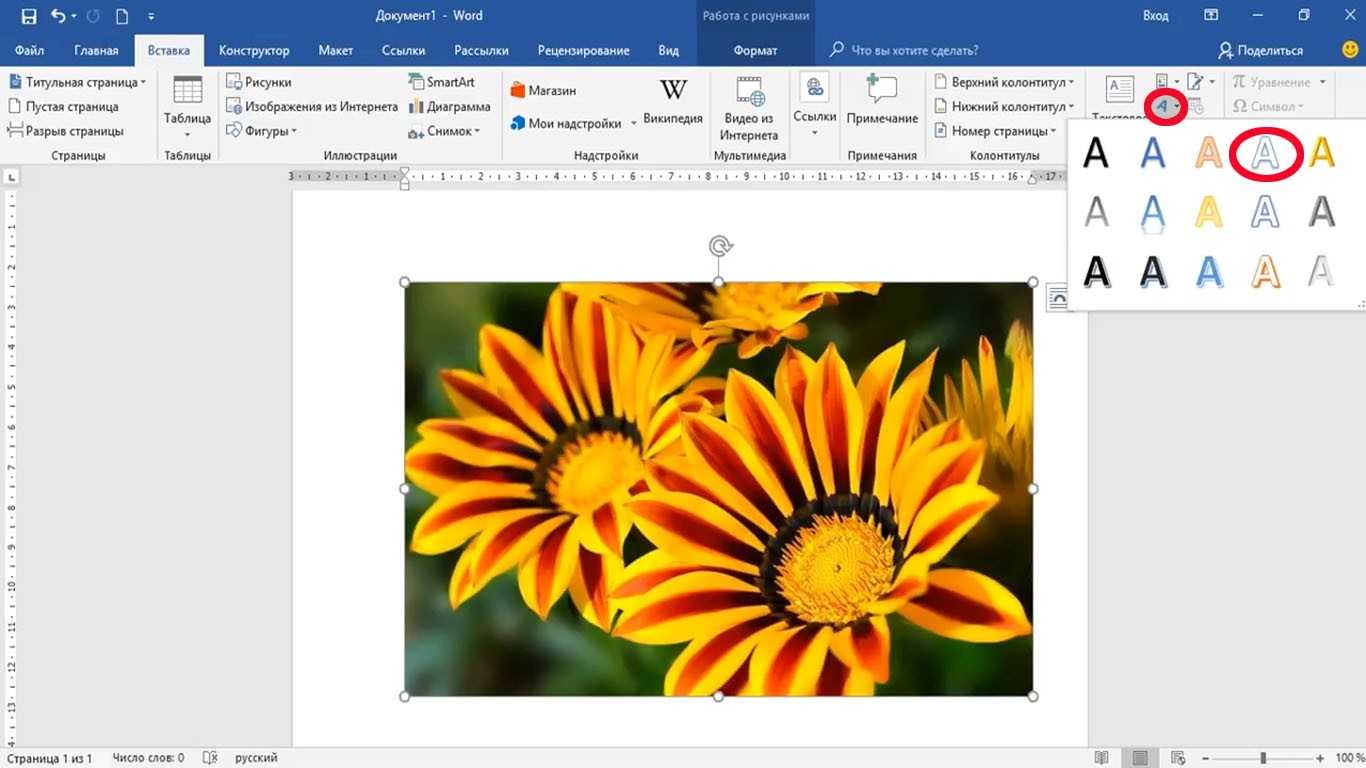Insert a text box via Текстовое поле
The width and height of the screenshot is (1366, 768).
coord(1119,97)
